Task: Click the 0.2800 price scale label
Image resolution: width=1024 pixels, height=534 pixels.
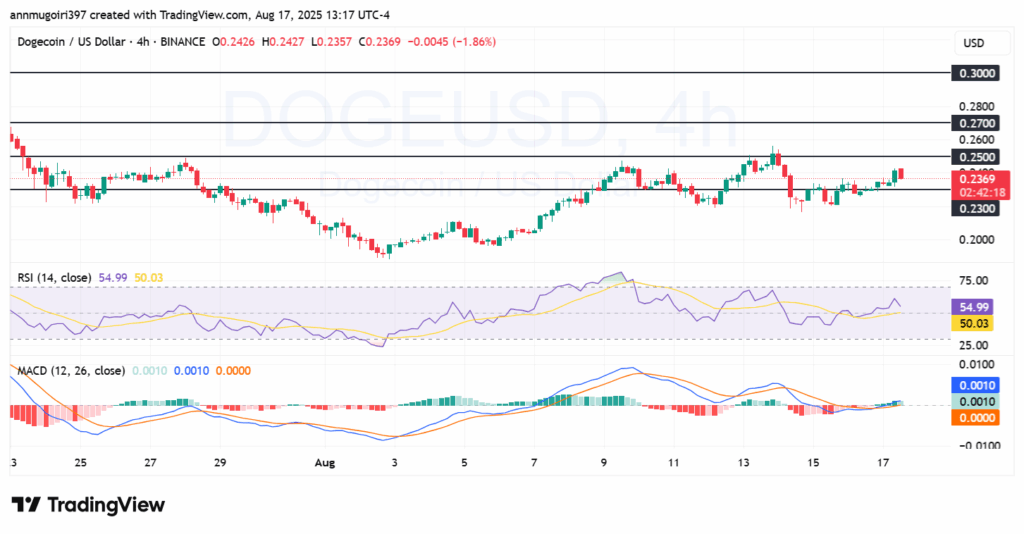Action: click(976, 106)
